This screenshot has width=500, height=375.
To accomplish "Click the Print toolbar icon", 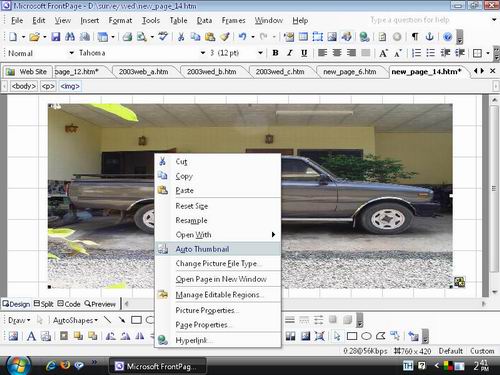I will pos(127,37).
